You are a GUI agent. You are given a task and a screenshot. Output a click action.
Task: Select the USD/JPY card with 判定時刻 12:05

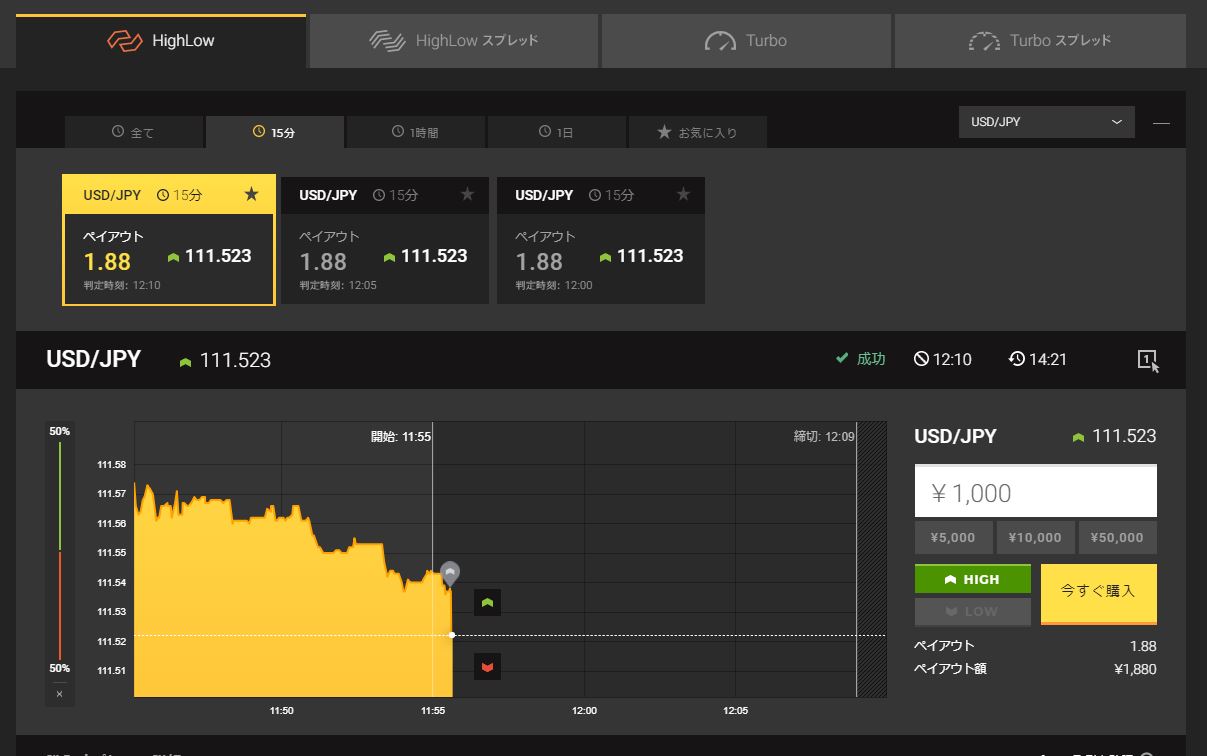pyautogui.click(x=385, y=240)
